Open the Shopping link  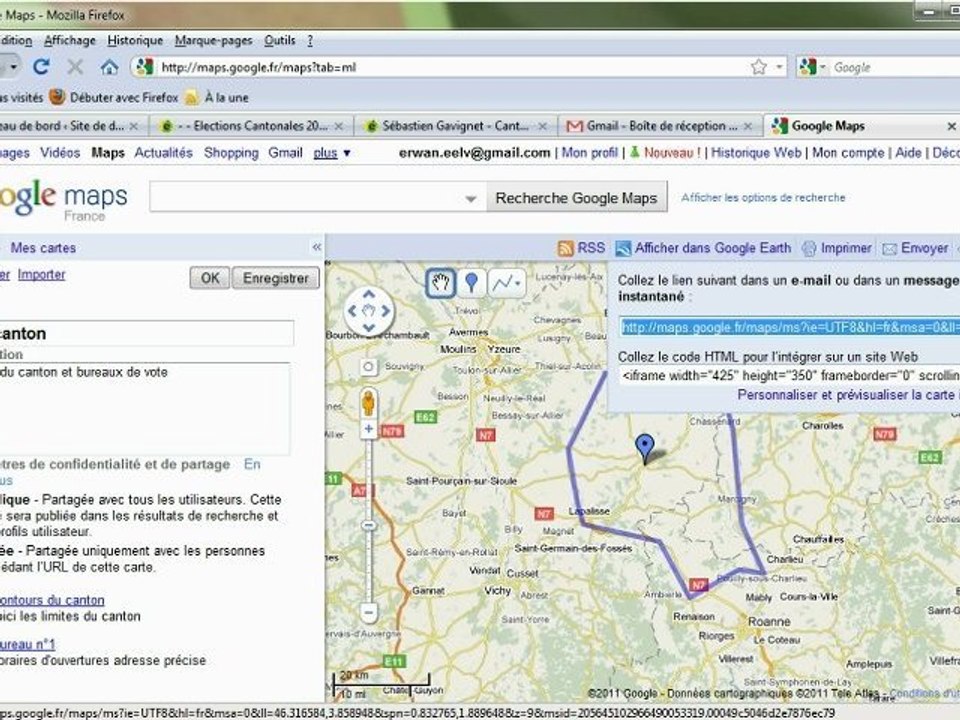pyautogui.click(x=231, y=153)
